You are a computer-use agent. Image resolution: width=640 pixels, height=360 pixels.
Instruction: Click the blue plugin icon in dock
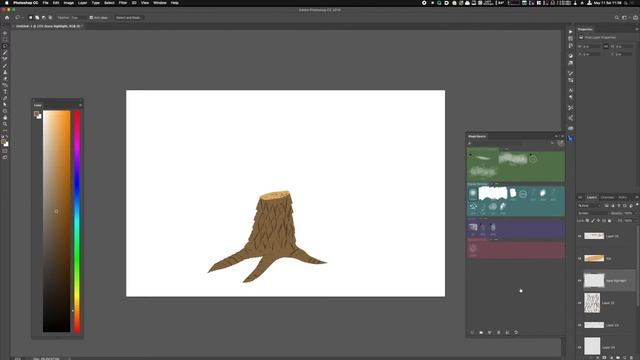click(570, 139)
